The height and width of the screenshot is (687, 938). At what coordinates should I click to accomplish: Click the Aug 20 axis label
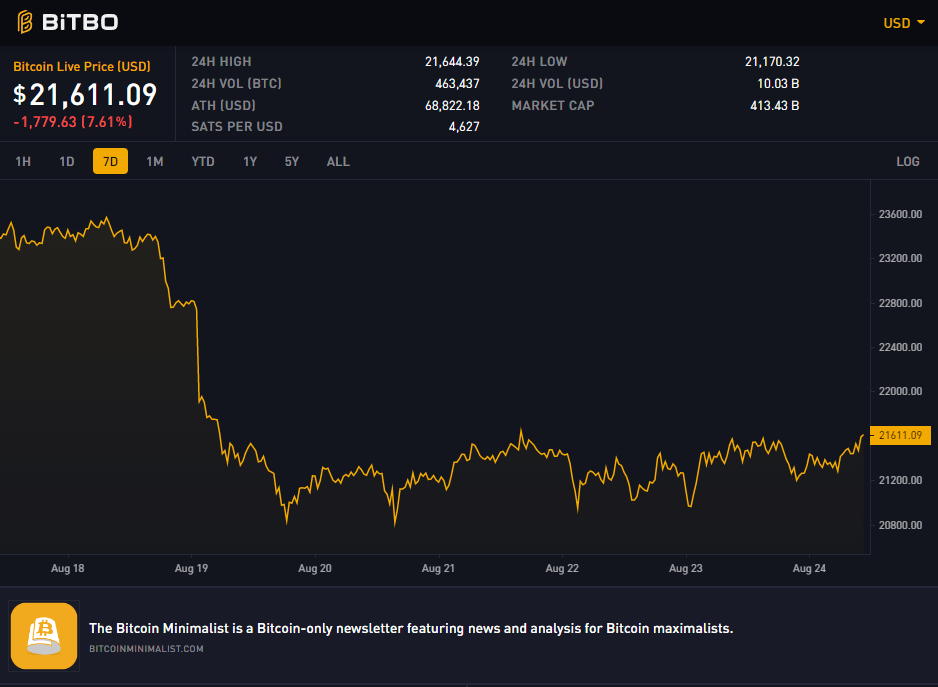coord(315,569)
